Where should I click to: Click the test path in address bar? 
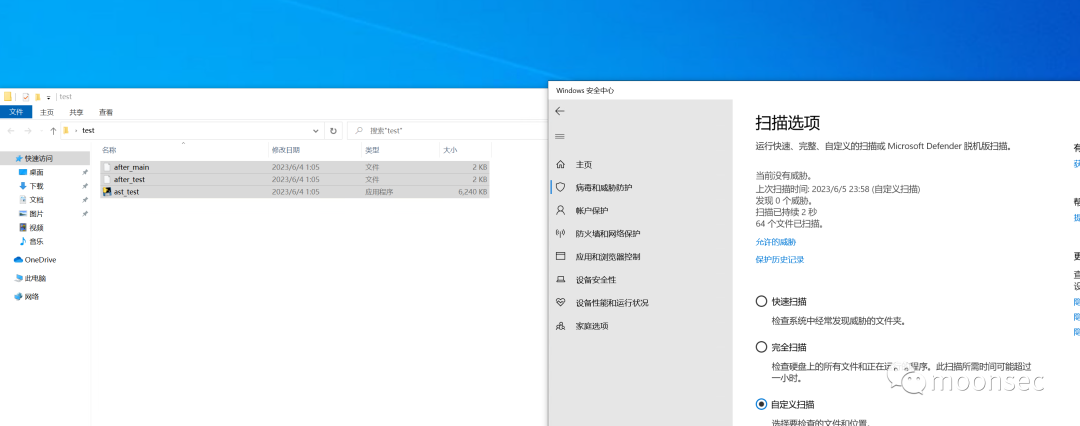coord(88,130)
